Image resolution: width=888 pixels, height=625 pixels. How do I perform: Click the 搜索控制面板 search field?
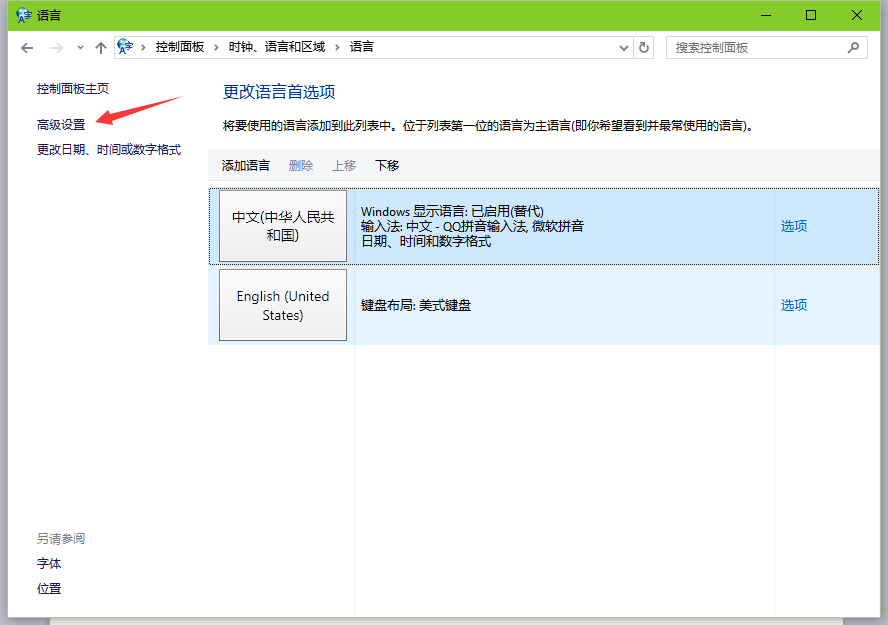click(x=755, y=47)
